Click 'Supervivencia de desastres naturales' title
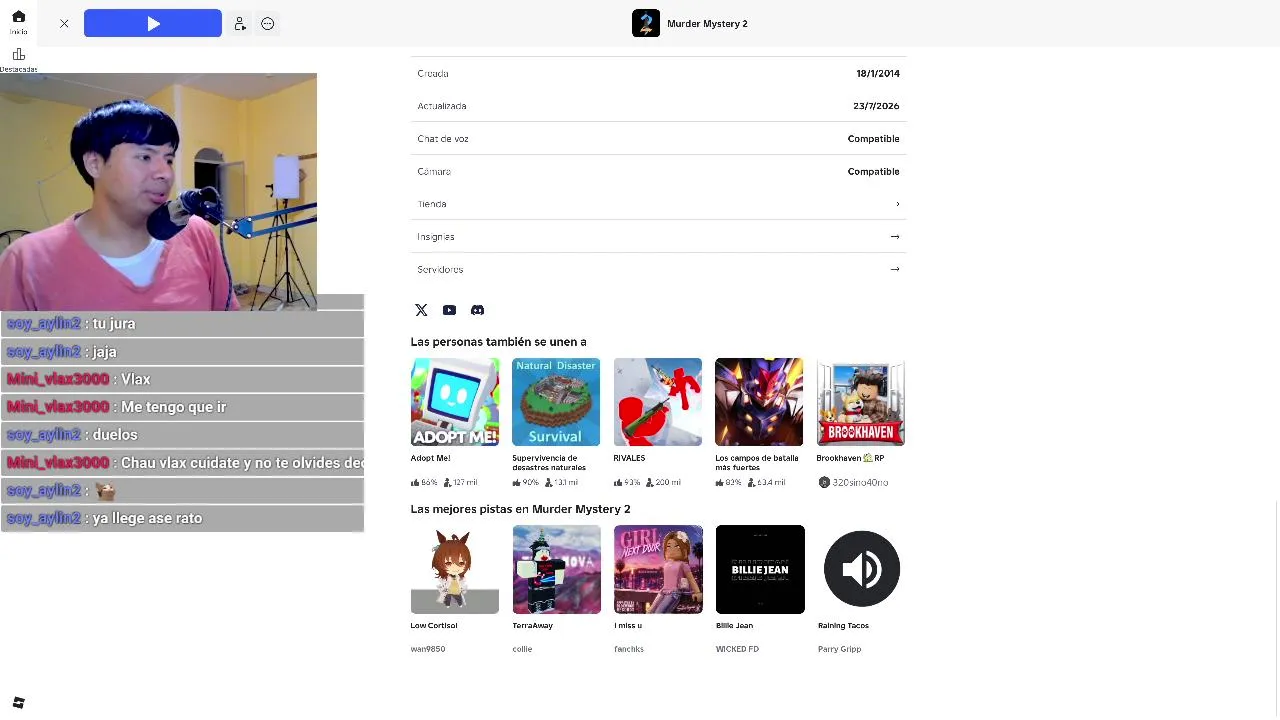 tap(549, 462)
